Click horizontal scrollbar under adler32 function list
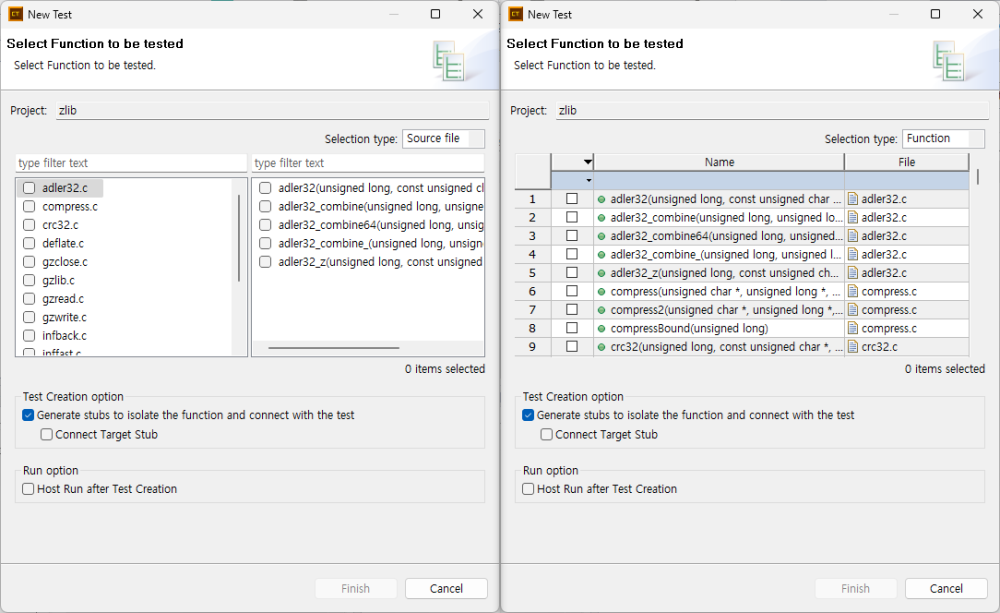 (x=340, y=348)
